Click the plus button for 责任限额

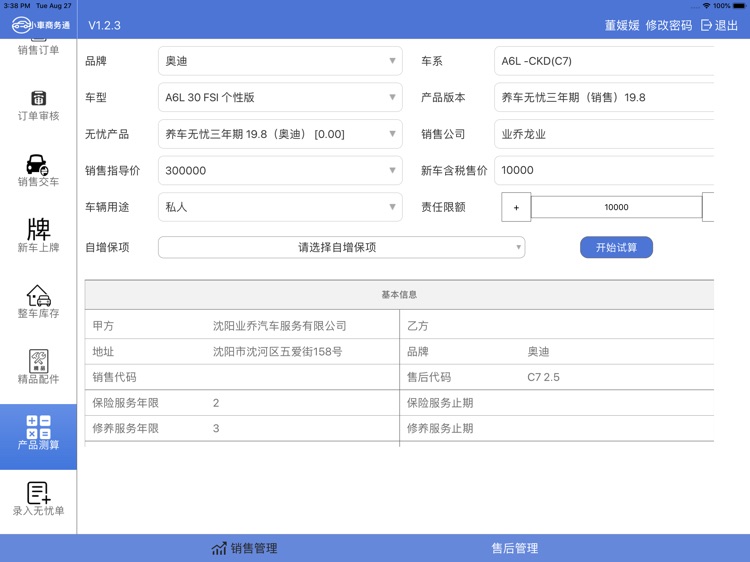pos(516,207)
